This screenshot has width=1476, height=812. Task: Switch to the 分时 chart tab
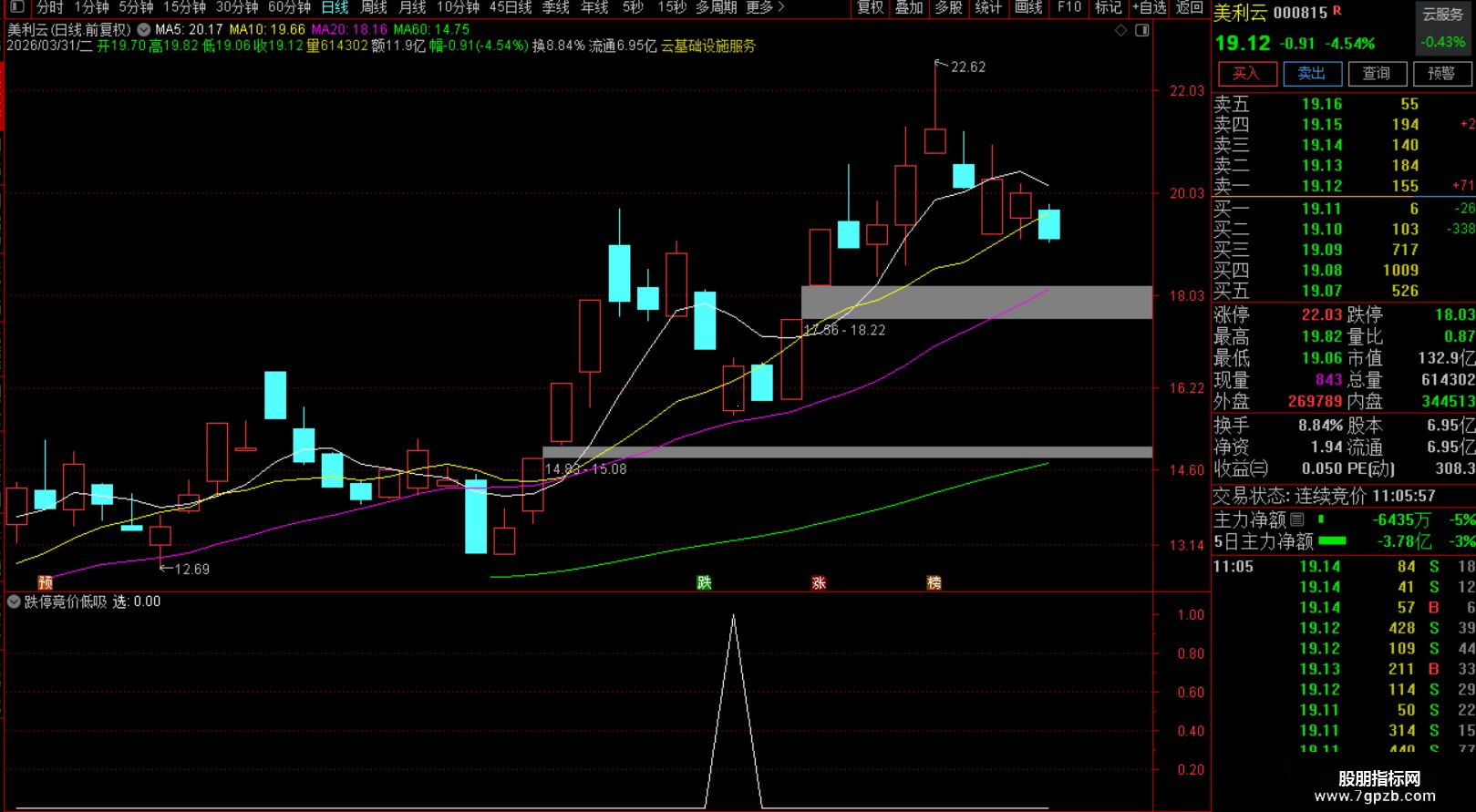coord(49,7)
